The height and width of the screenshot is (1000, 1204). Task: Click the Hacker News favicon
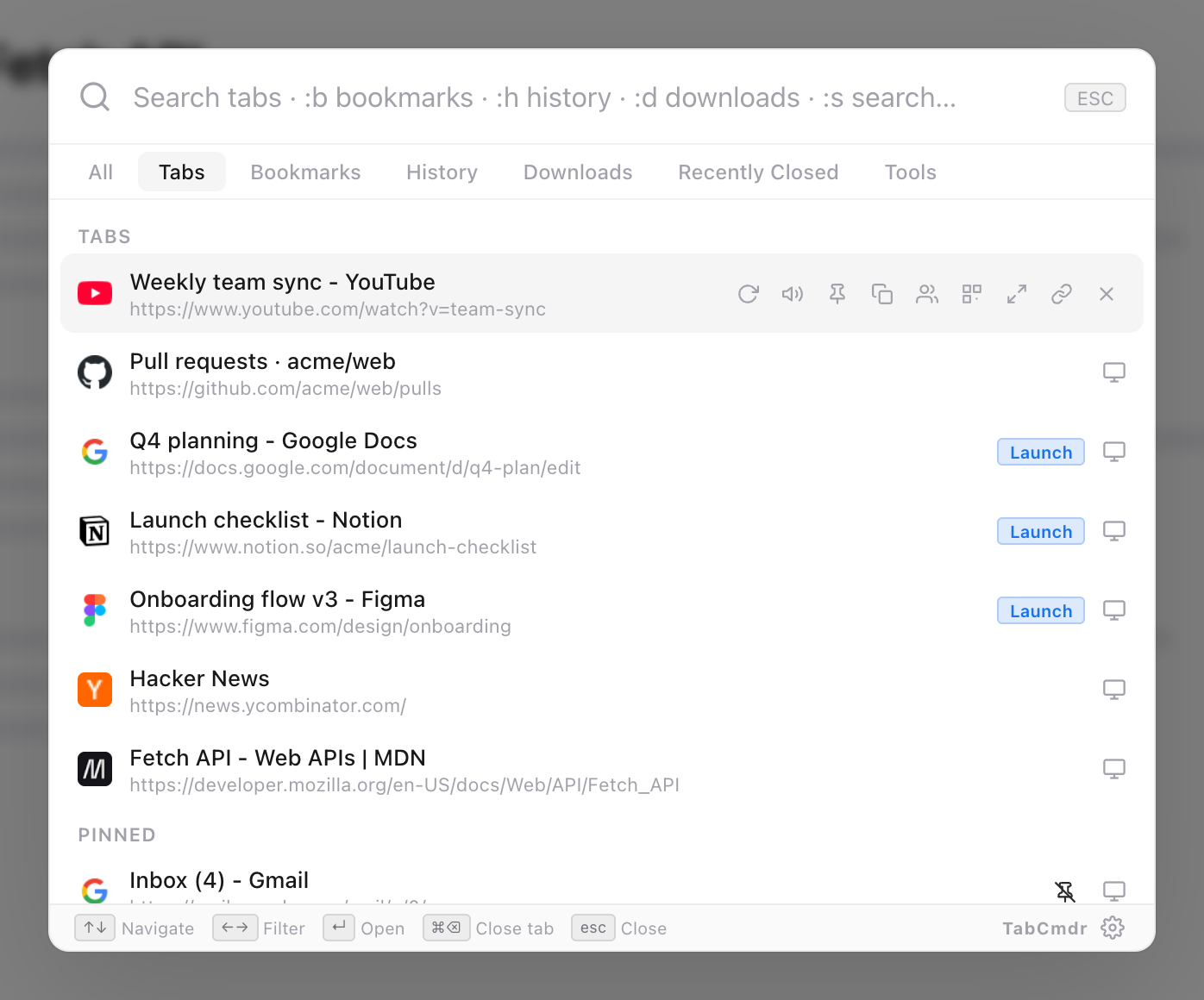click(x=95, y=690)
